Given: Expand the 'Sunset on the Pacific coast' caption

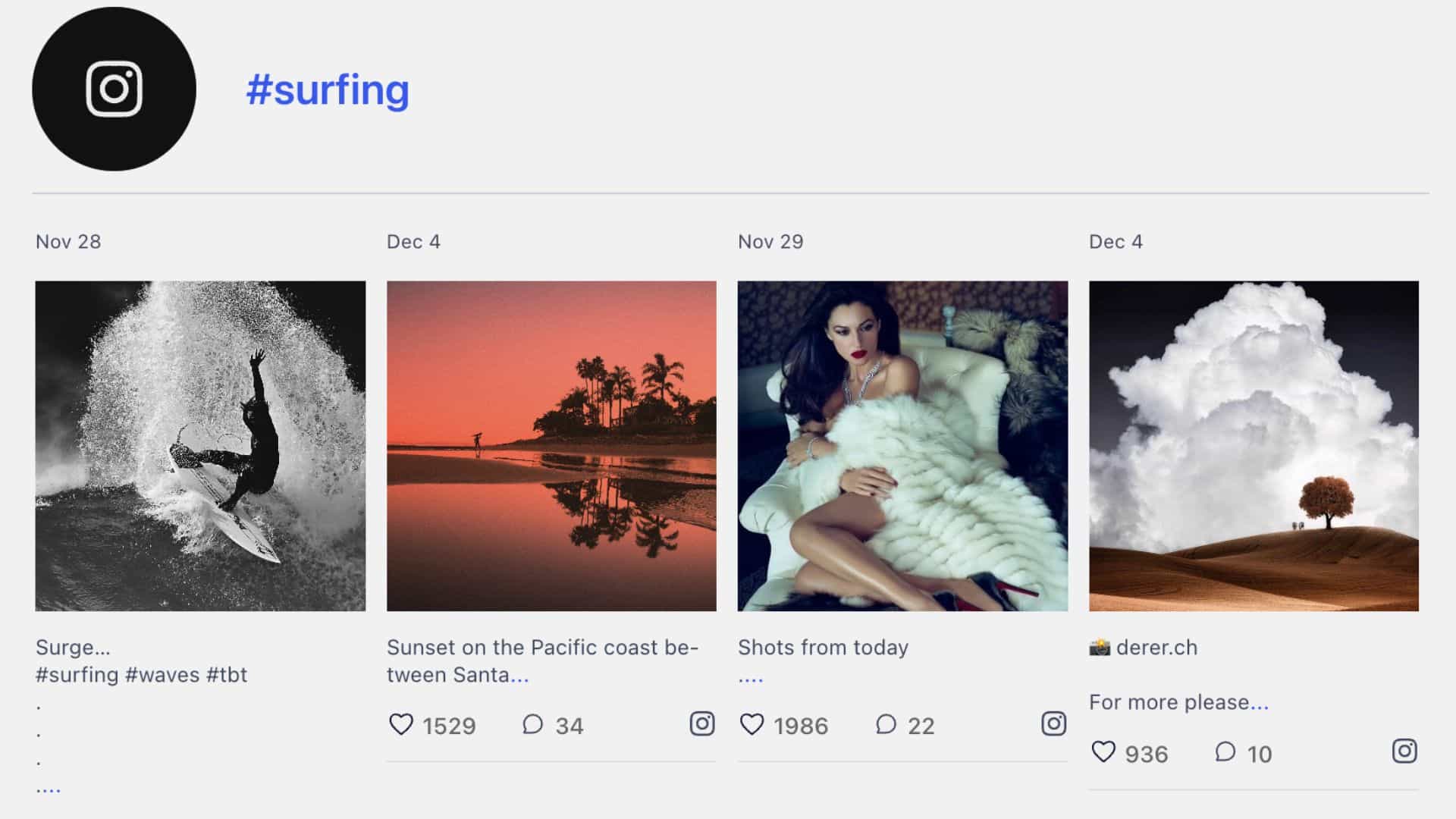Looking at the screenshot, I should click(x=519, y=677).
